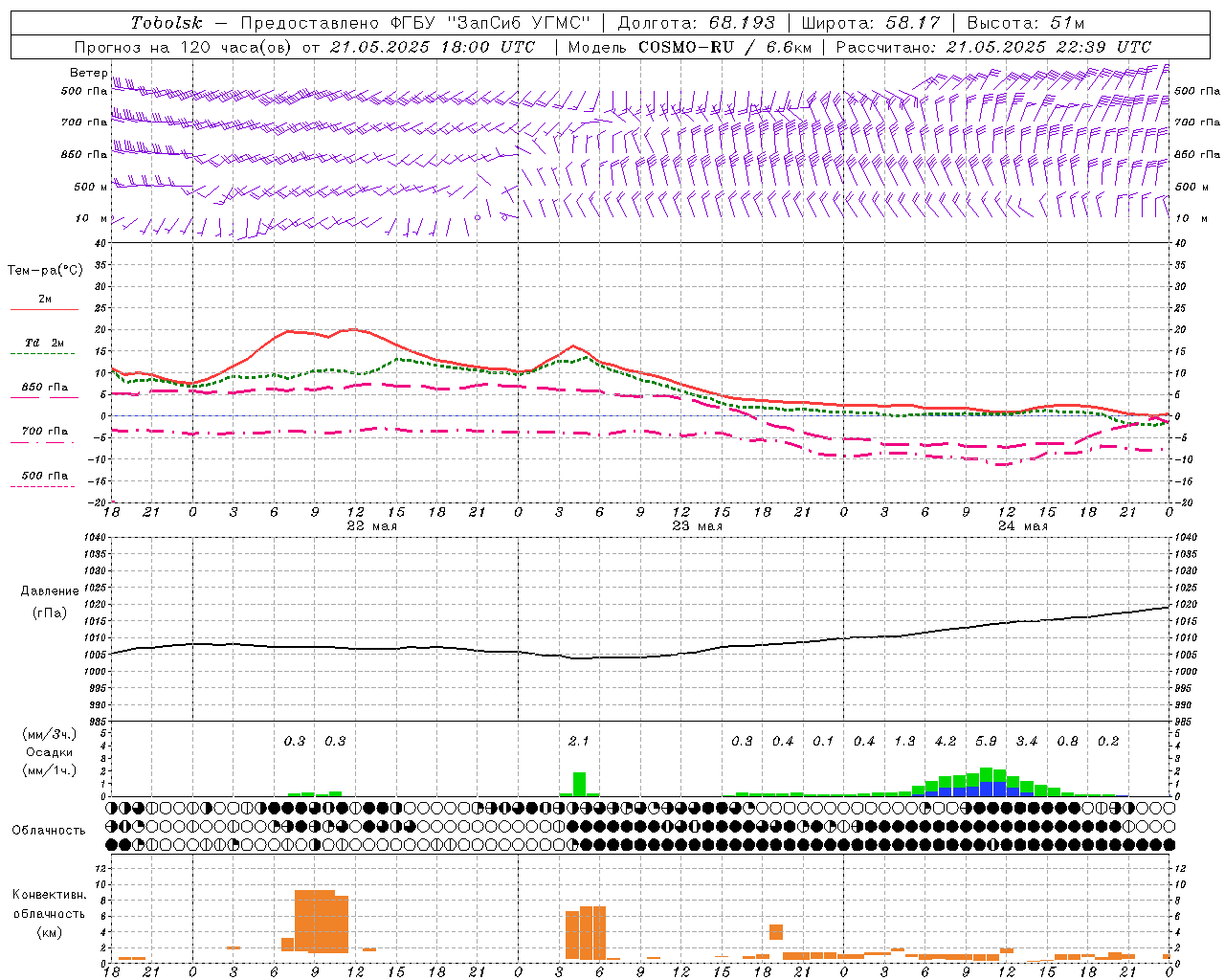Click the "Ветер" wind panel label
The width and height of the screenshot is (1225, 980).
pyautogui.click(x=88, y=73)
